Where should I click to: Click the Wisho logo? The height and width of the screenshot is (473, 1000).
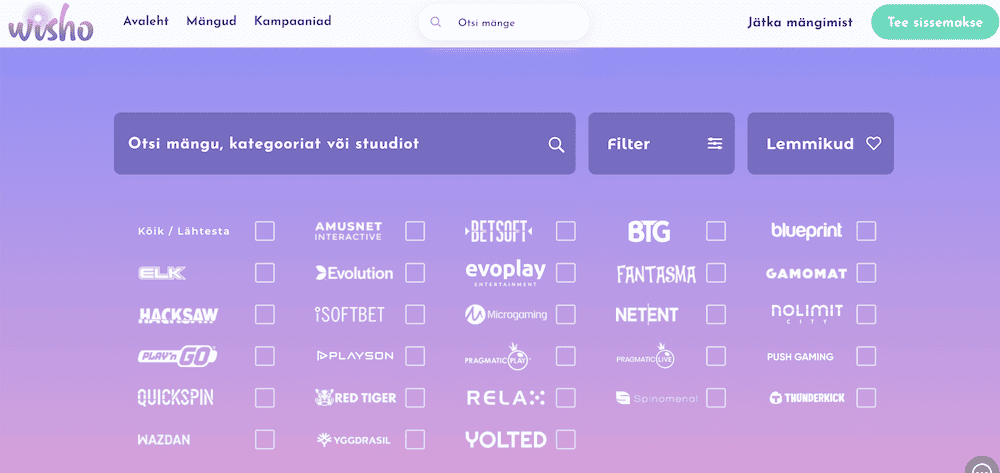pyautogui.click(x=51, y=24)
